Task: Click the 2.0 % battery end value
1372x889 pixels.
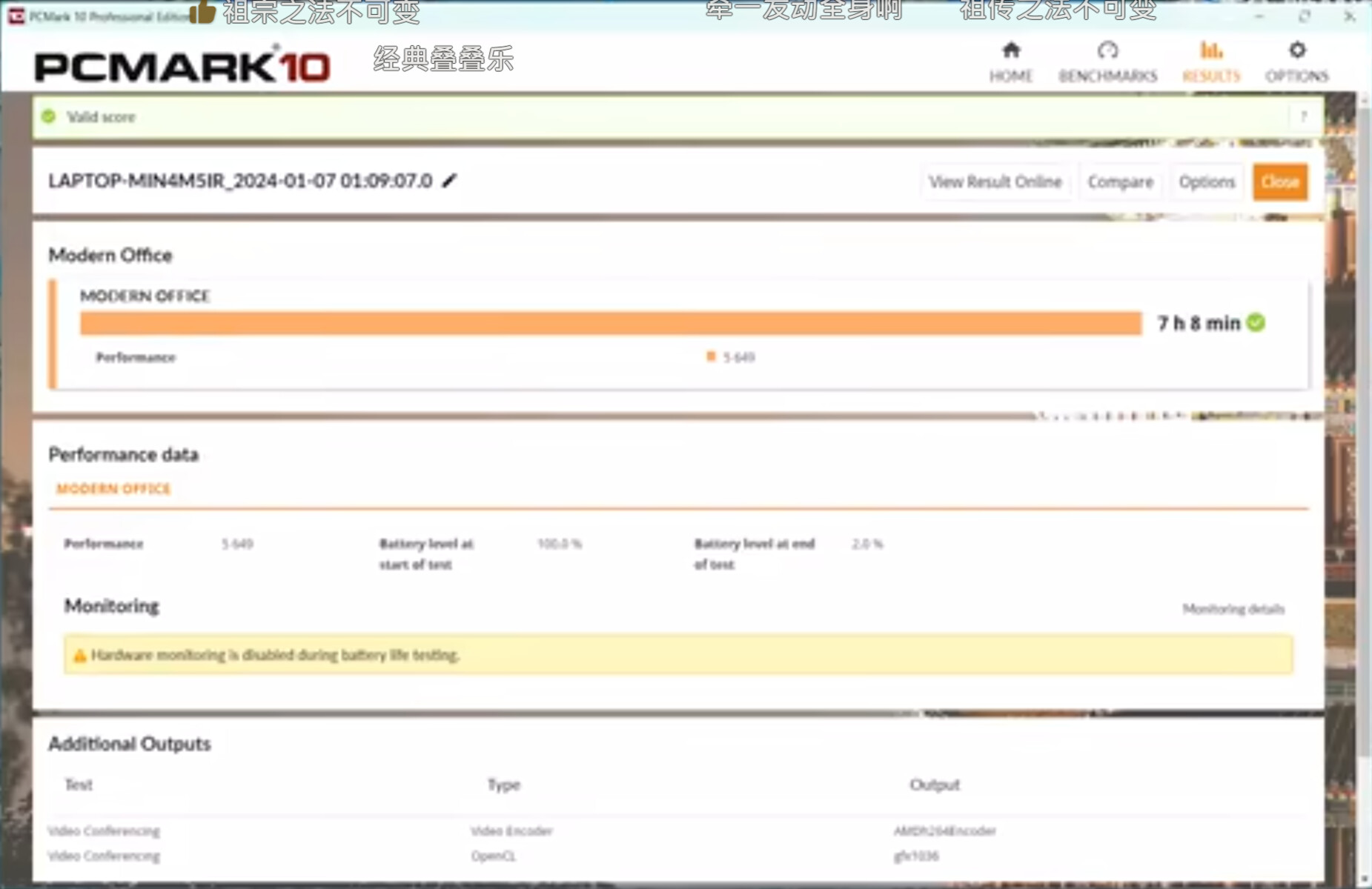Action: pyautogui.click(x=867, y=544)
